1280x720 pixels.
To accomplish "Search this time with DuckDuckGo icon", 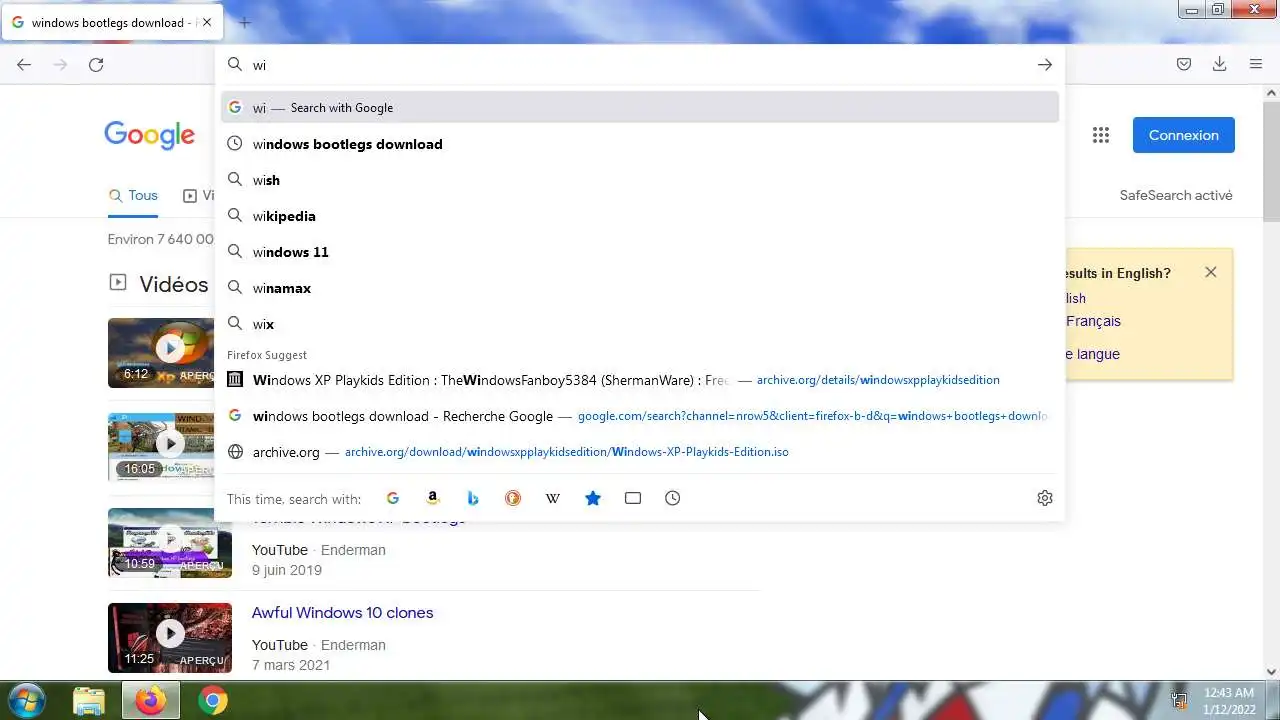I will click(513, 498).
